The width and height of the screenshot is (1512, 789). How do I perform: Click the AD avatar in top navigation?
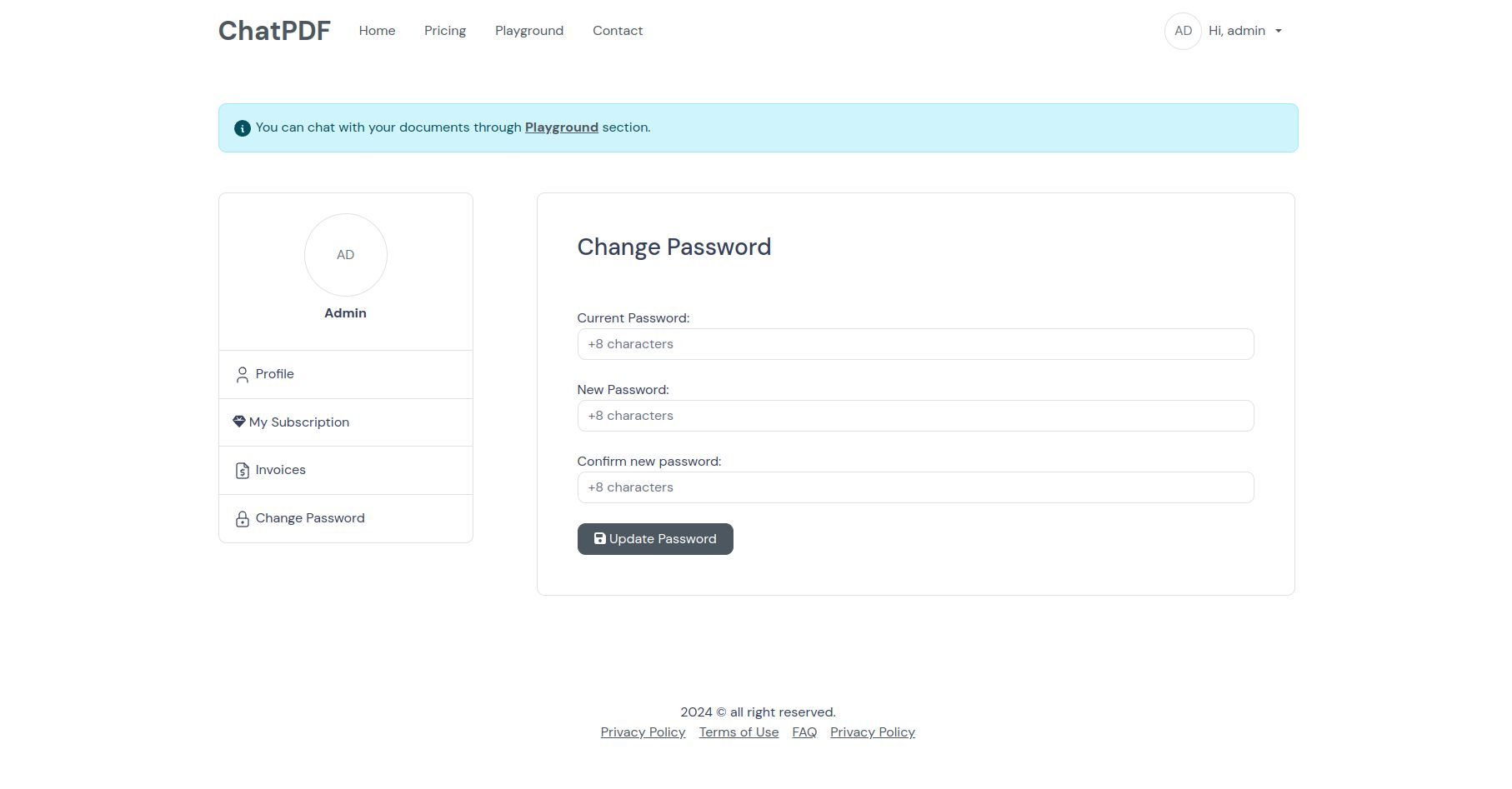[x=1183, y=31]
